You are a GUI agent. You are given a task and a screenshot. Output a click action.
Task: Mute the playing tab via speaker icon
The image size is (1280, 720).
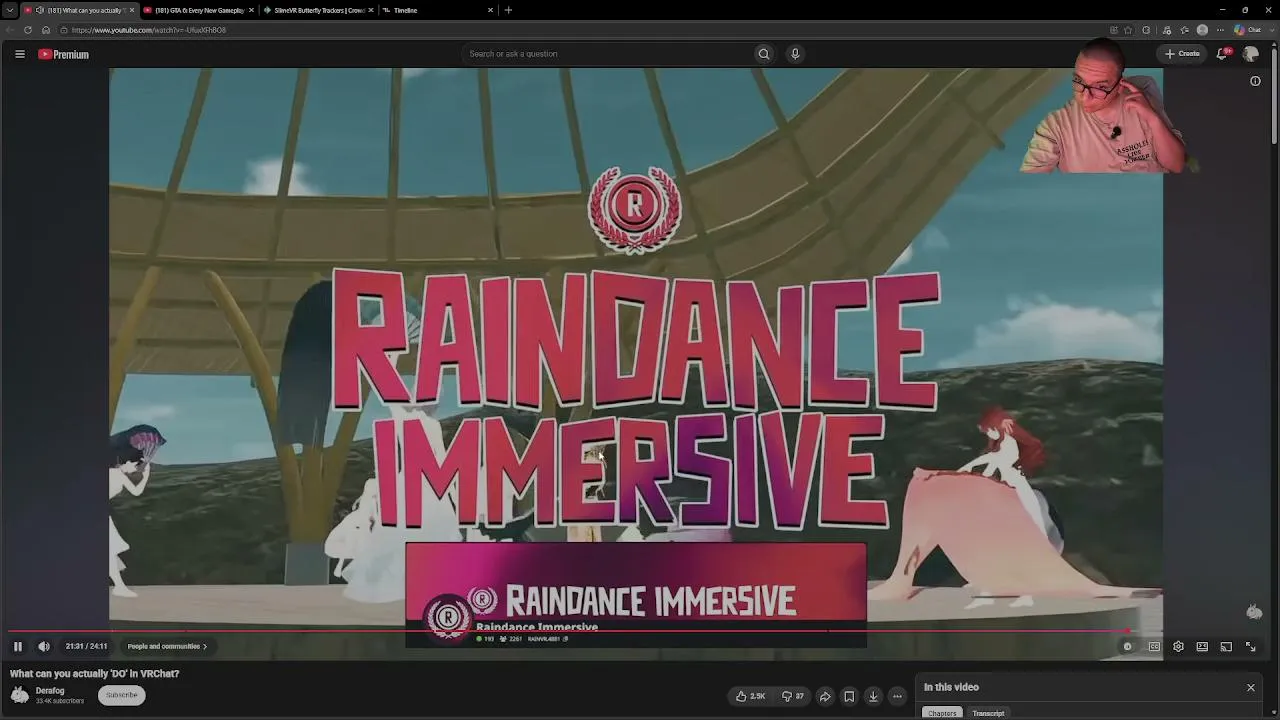(40, 10)
